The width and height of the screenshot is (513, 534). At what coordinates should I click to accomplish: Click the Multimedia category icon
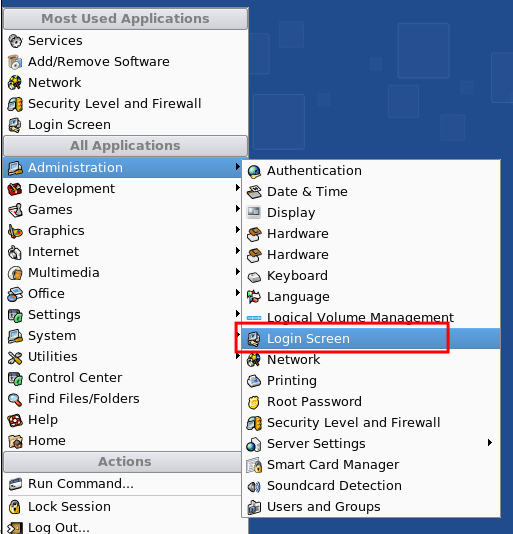pos(15,273)
